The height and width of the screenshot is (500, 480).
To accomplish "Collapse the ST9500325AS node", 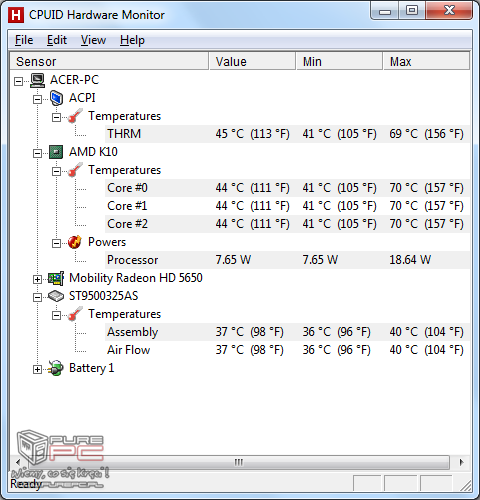I will point(37,297).
